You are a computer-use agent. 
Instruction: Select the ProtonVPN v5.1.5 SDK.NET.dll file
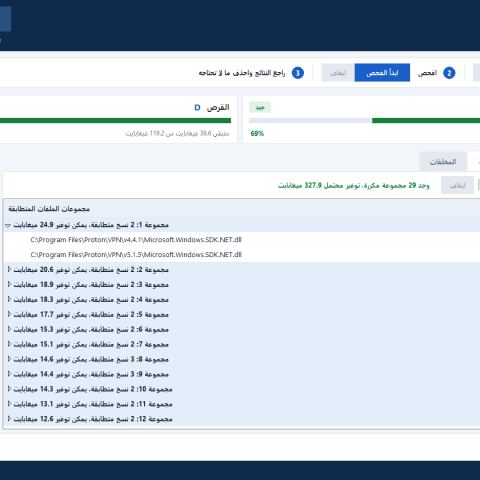[136, 255]
